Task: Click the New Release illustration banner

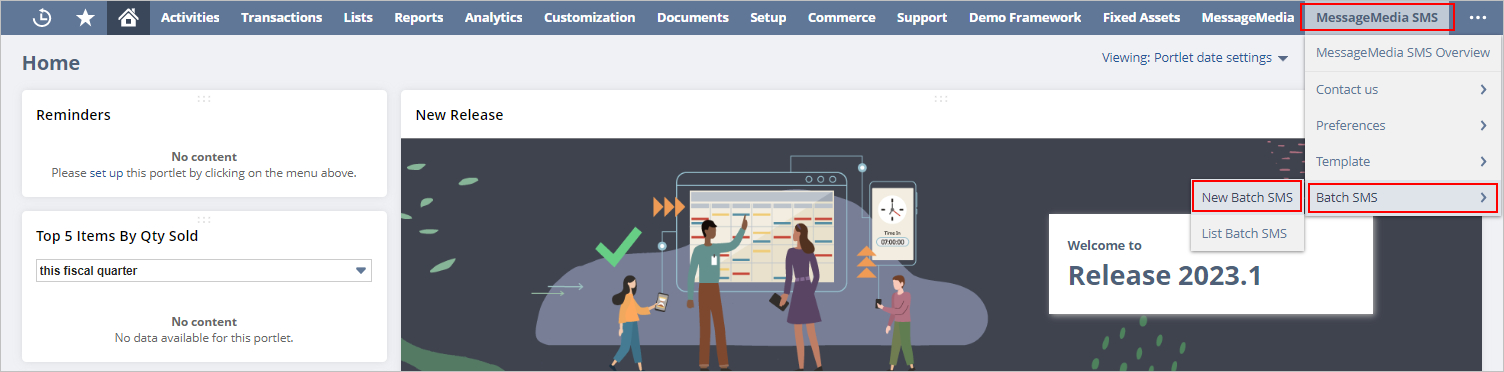Action: coord(941,255)
